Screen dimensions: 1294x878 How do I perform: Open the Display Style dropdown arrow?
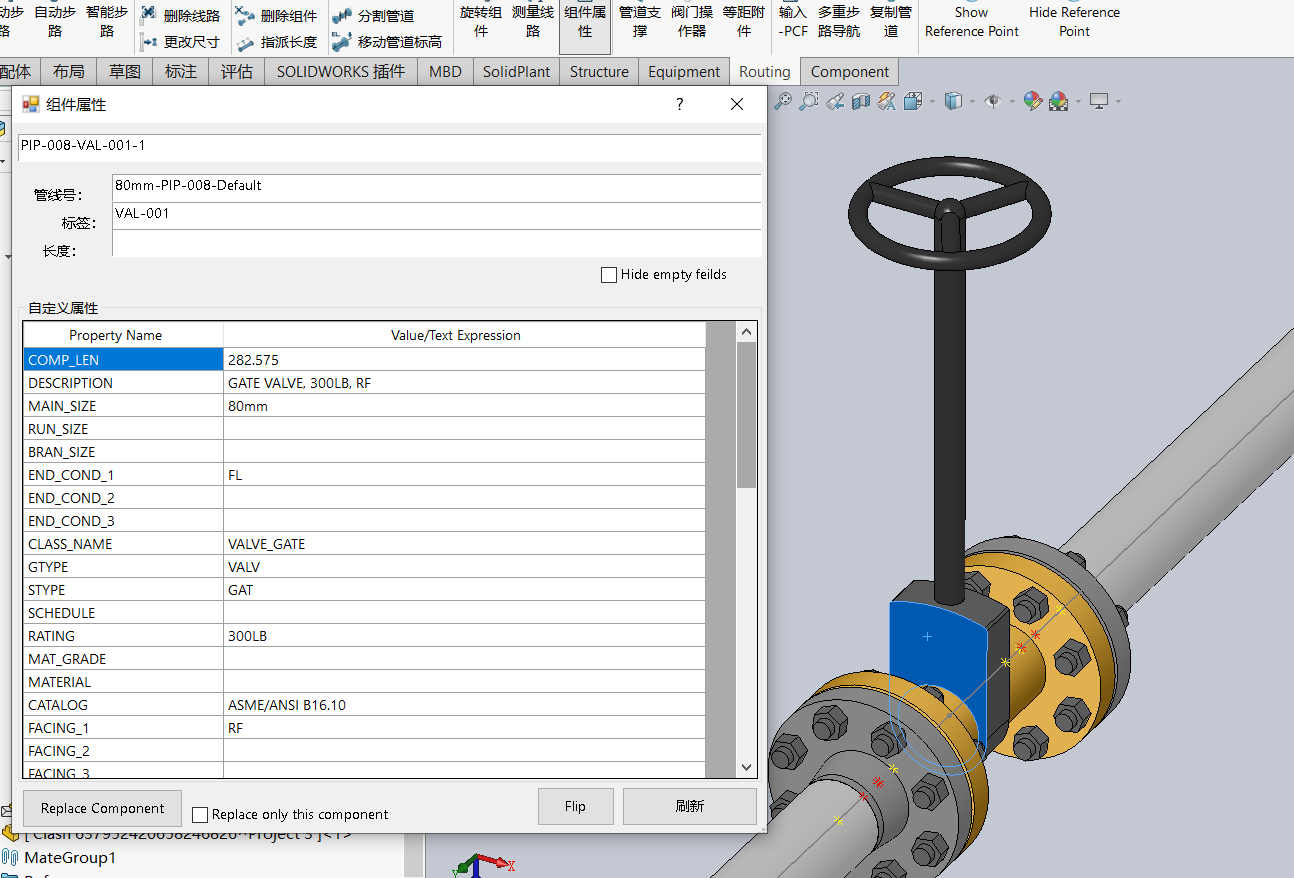click(972, 101)
